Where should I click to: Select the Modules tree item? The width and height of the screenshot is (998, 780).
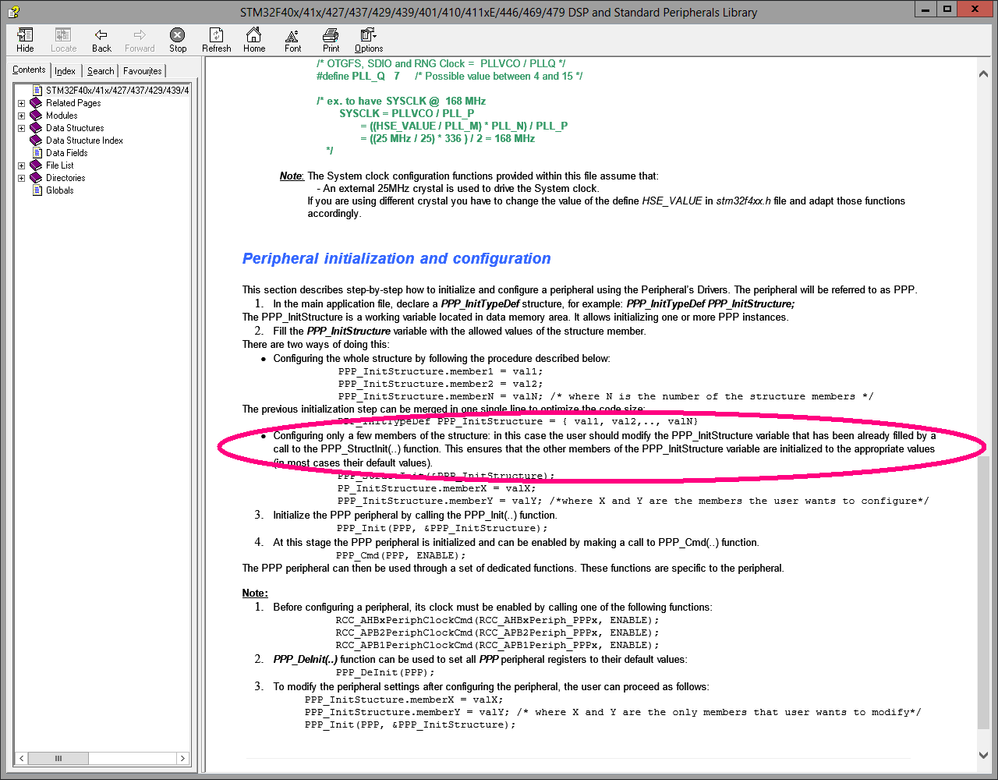62,115
